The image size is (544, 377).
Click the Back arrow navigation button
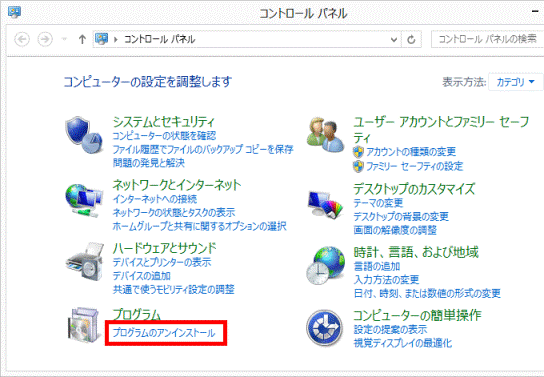click(22, 39)
